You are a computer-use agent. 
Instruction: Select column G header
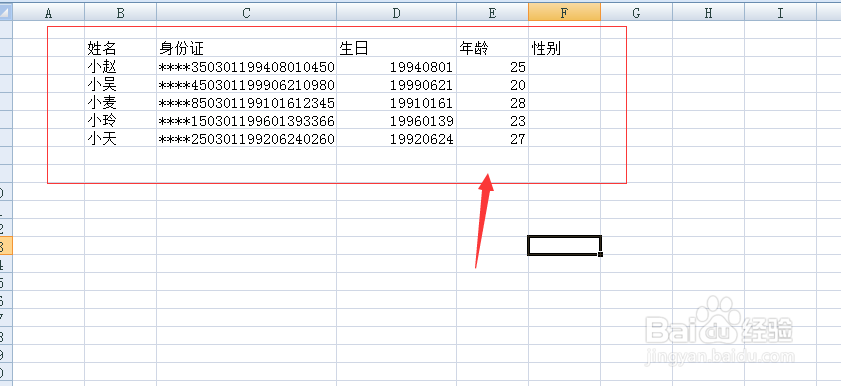point(636,13)
